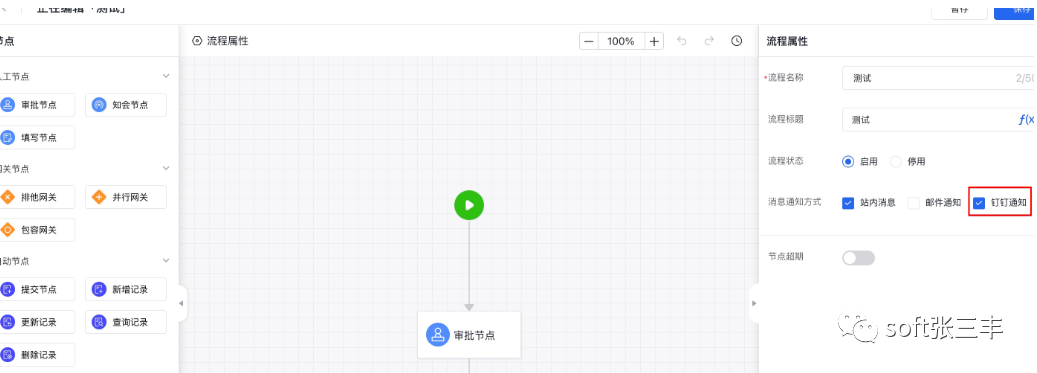Pick the 排他网关 gateway icon
Image resolution: width=1037 pixels, height=373 pixels.
point(7,196)
